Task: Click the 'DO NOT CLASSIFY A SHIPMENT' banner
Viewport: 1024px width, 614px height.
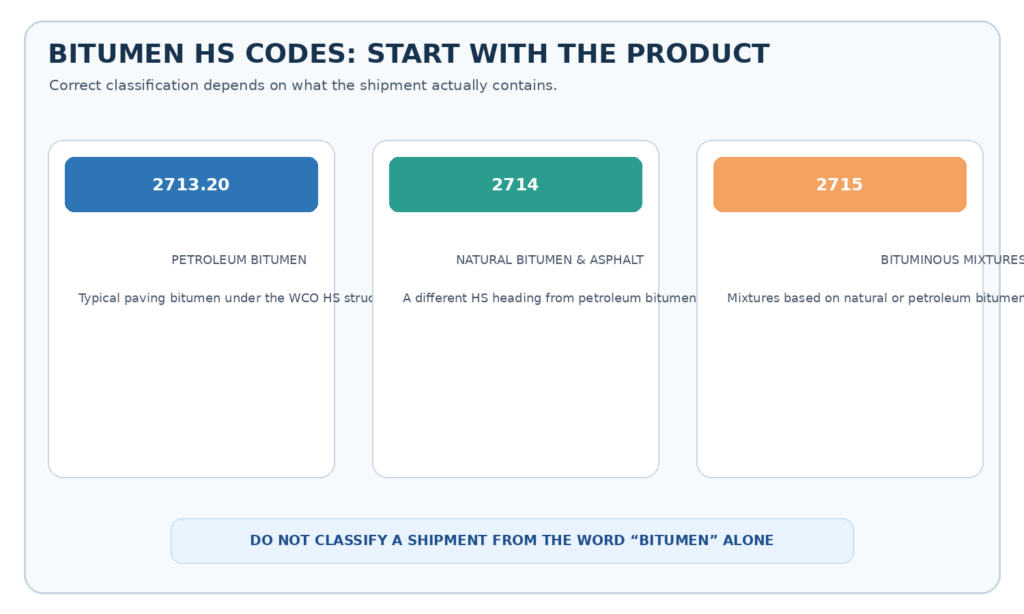Action: click(512, 541)
